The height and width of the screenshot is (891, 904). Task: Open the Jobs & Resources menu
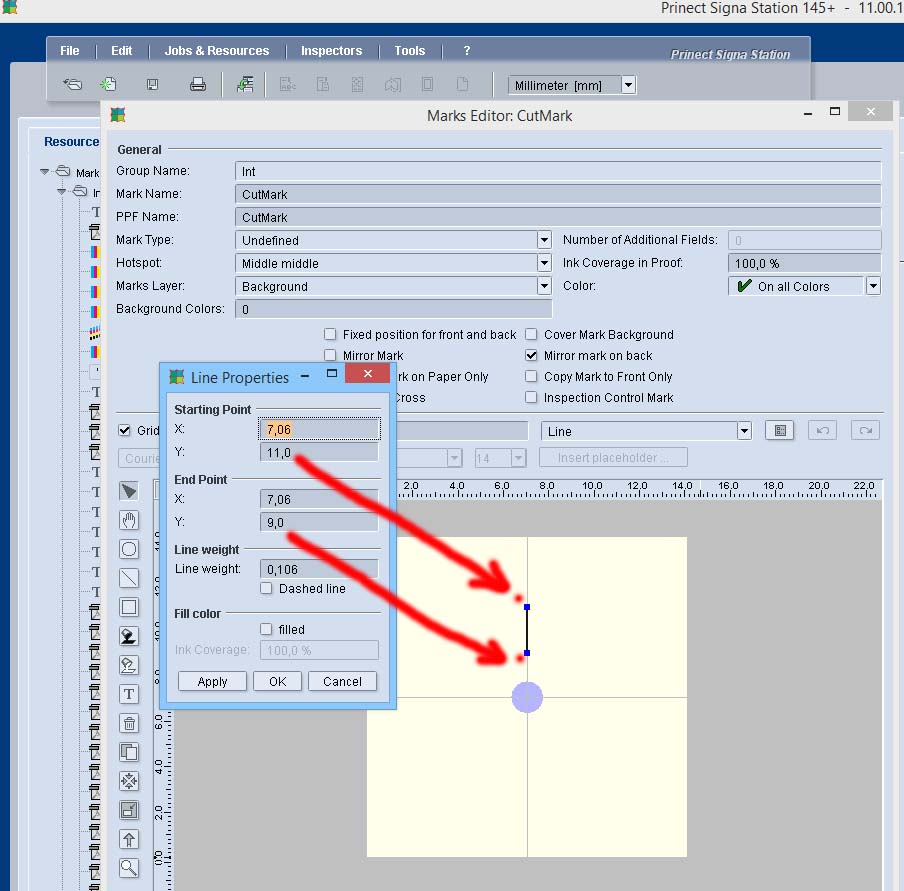(217, 51)
